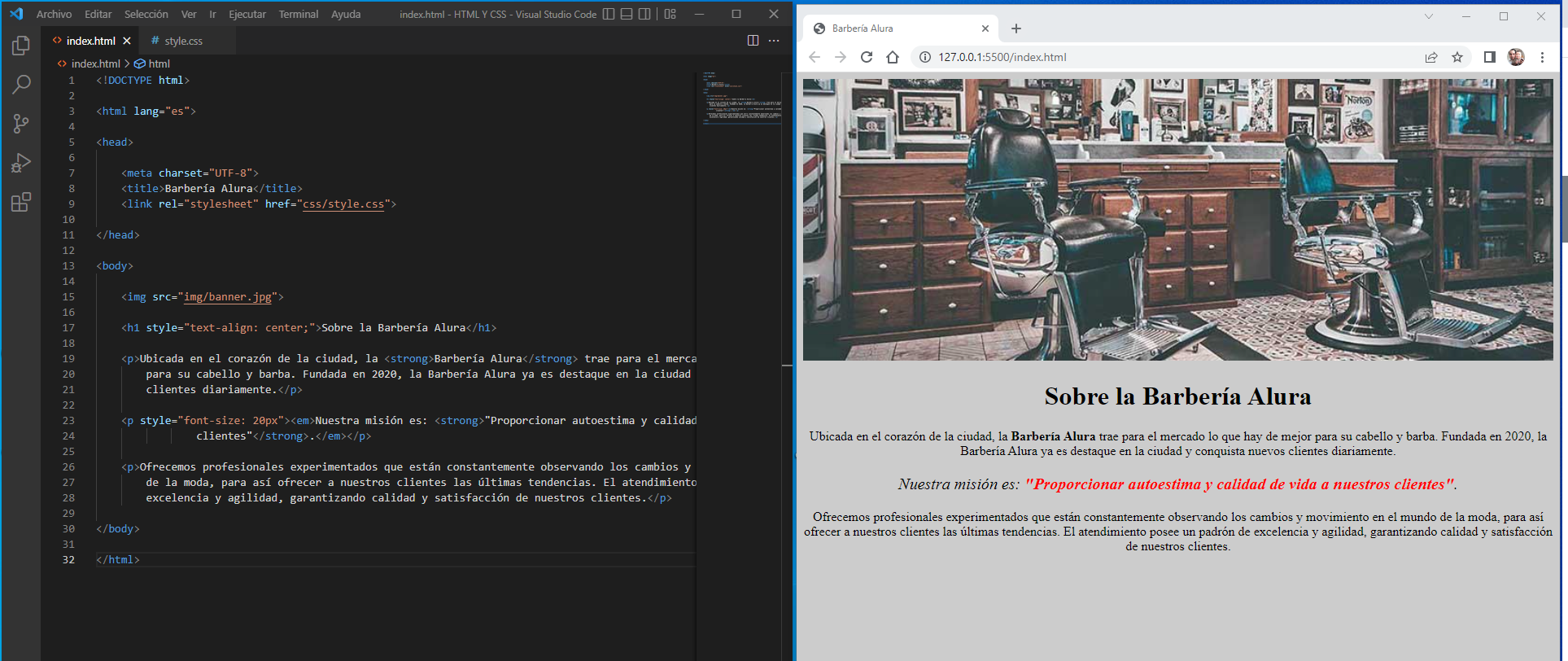
Task: Toggle the Chrome side panel
Action: click(1490, 57)
